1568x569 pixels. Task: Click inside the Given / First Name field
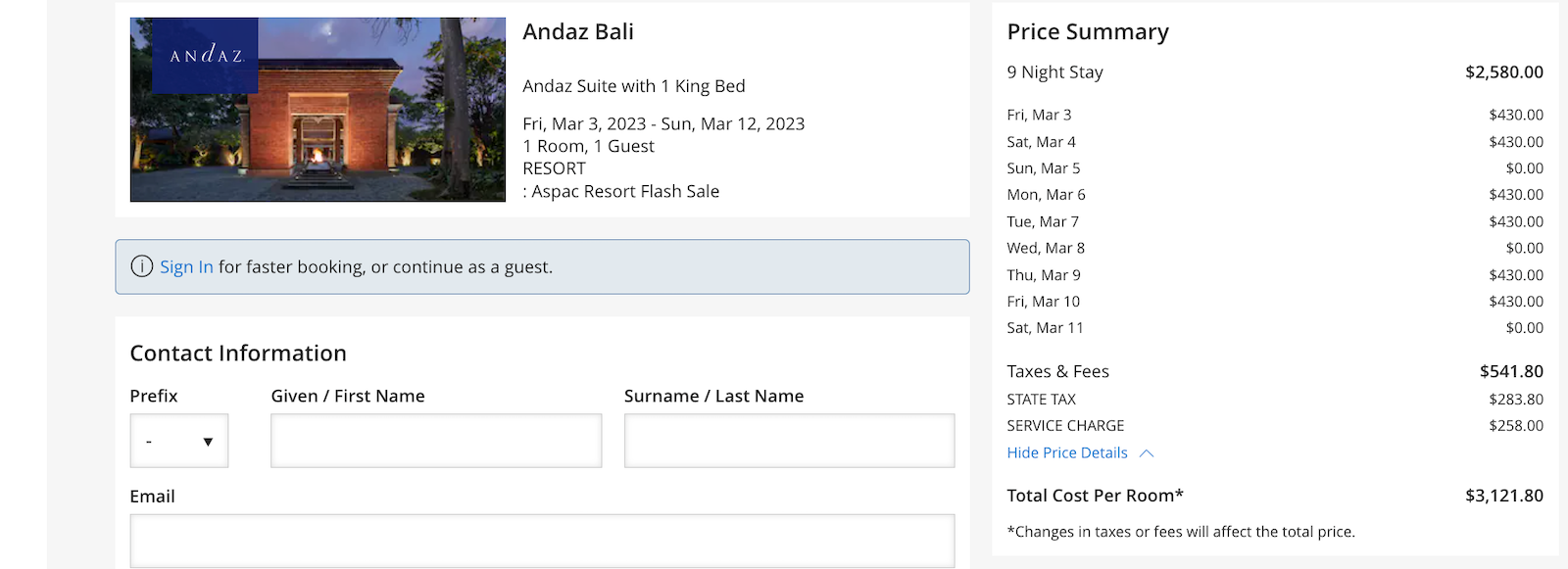click(435, 440)
